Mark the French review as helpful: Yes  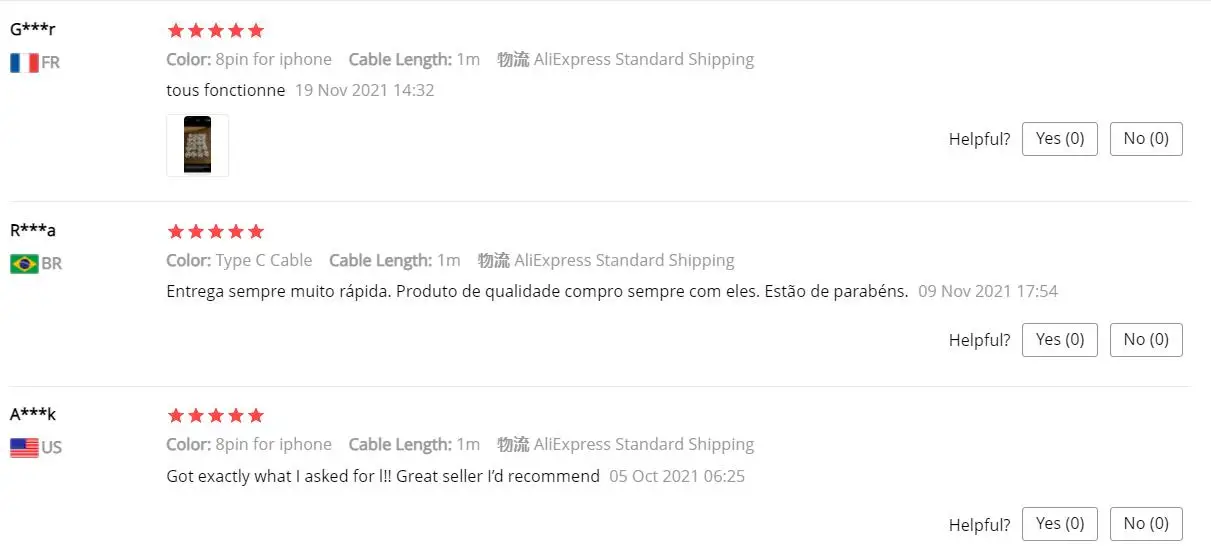tap(1059, 139)
